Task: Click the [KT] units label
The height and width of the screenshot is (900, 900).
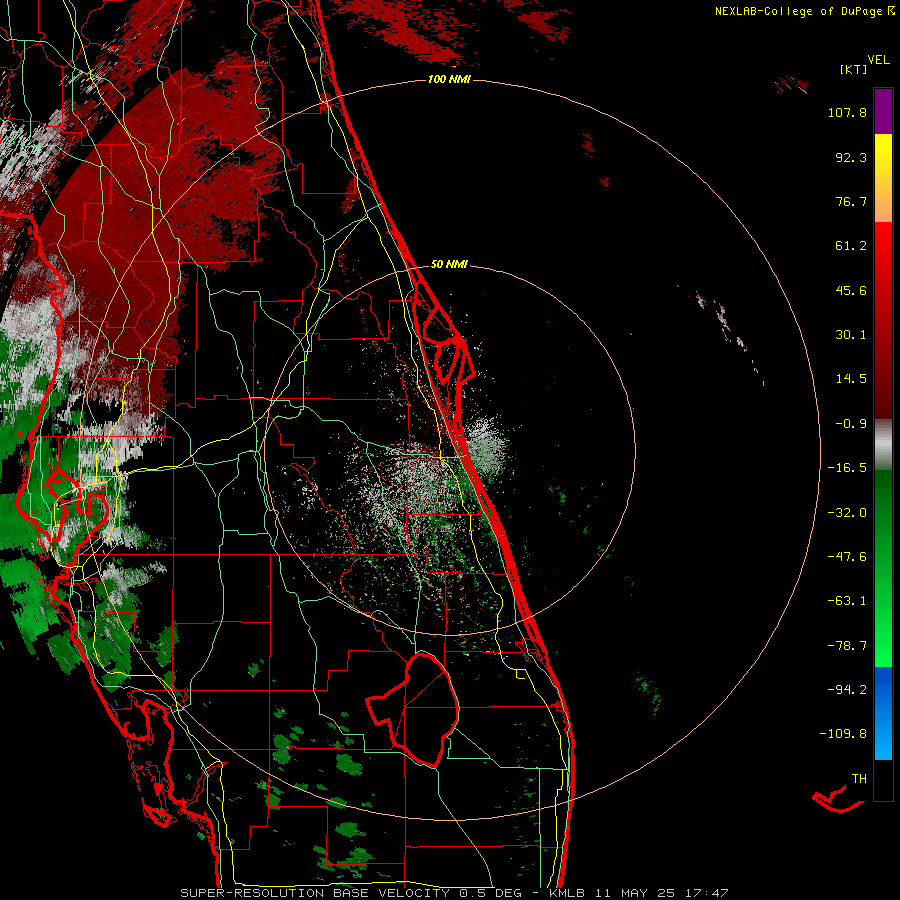Action: [x=854, y=69]
